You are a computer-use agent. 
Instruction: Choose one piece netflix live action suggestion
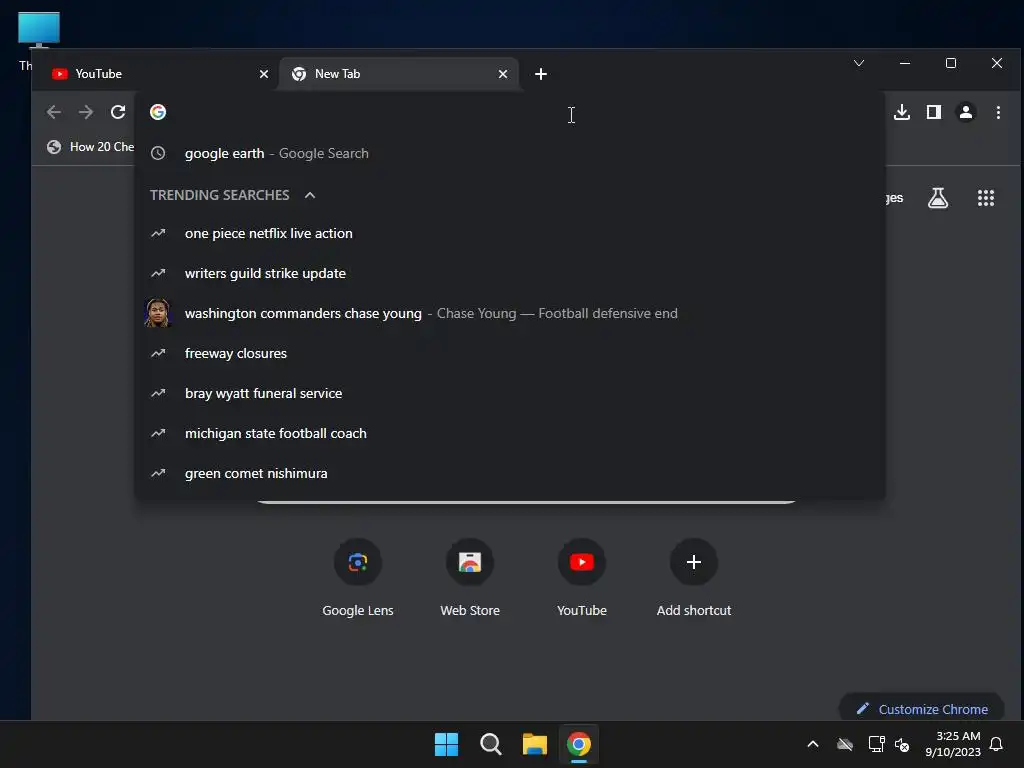click(510, 233)
